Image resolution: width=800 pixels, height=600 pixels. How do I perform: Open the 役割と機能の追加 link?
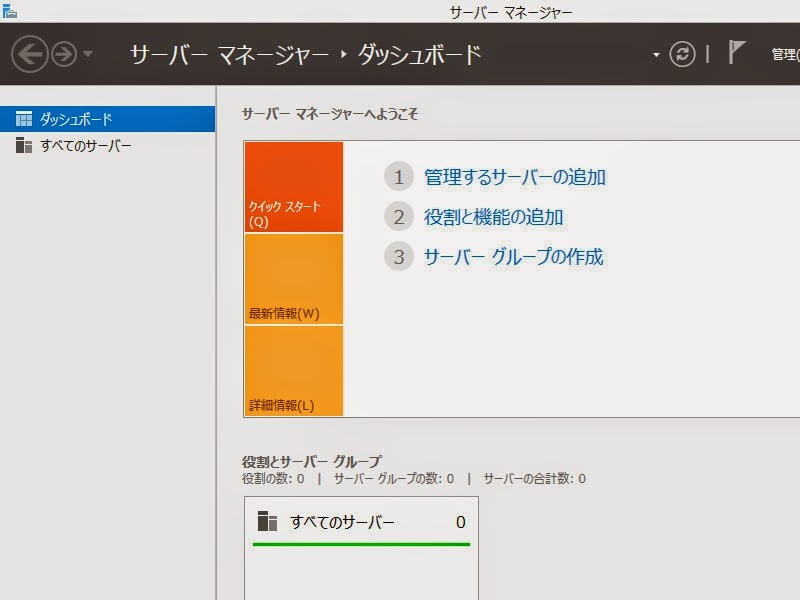click(493, 217)
